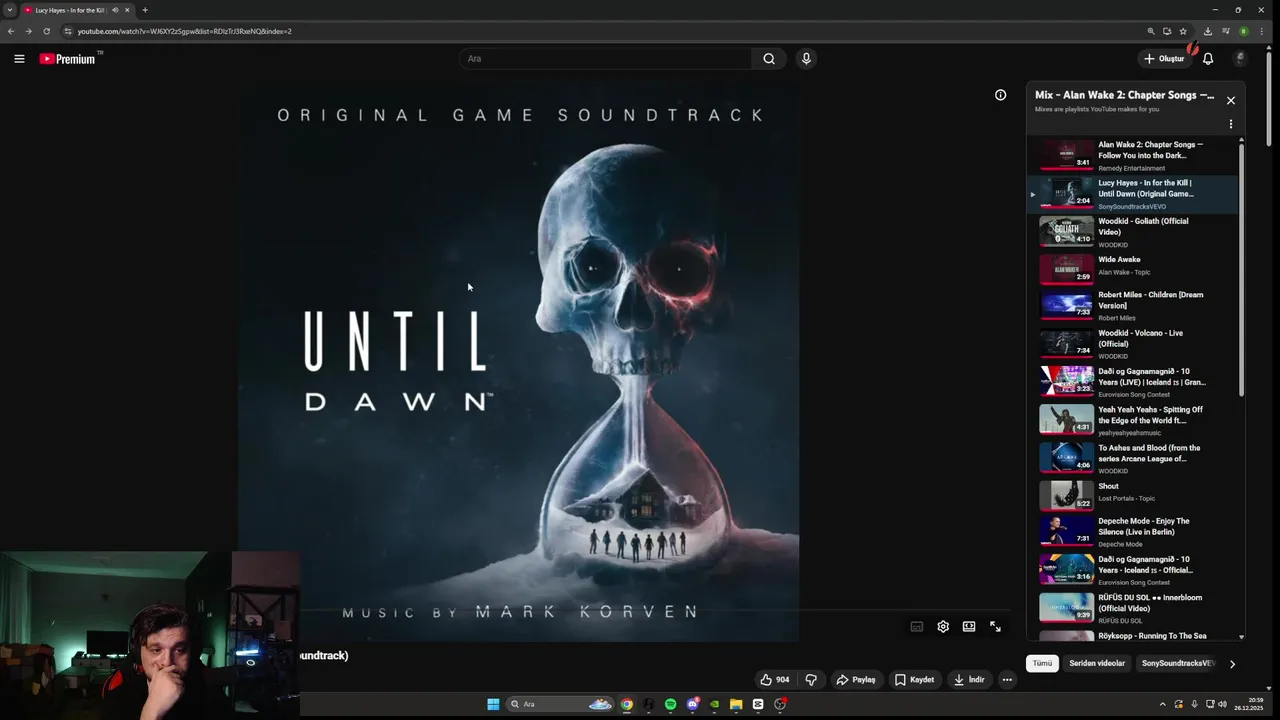This screenshot has height=720, width=1280.
Task: Play Woodkid - Goliath from playlist
Action: 1134,232
